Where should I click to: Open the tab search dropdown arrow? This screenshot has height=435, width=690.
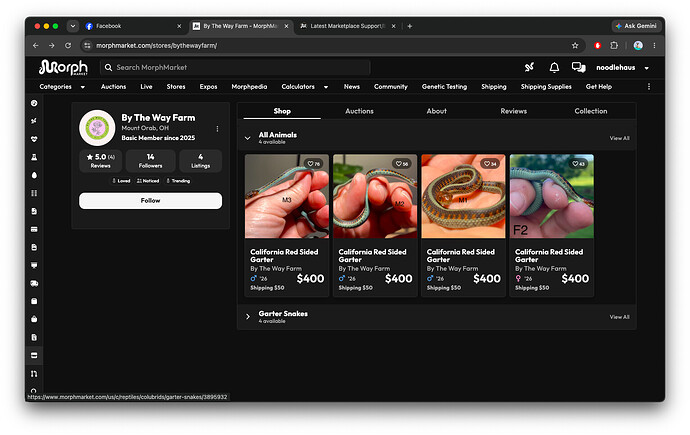(x=73, y=26)
